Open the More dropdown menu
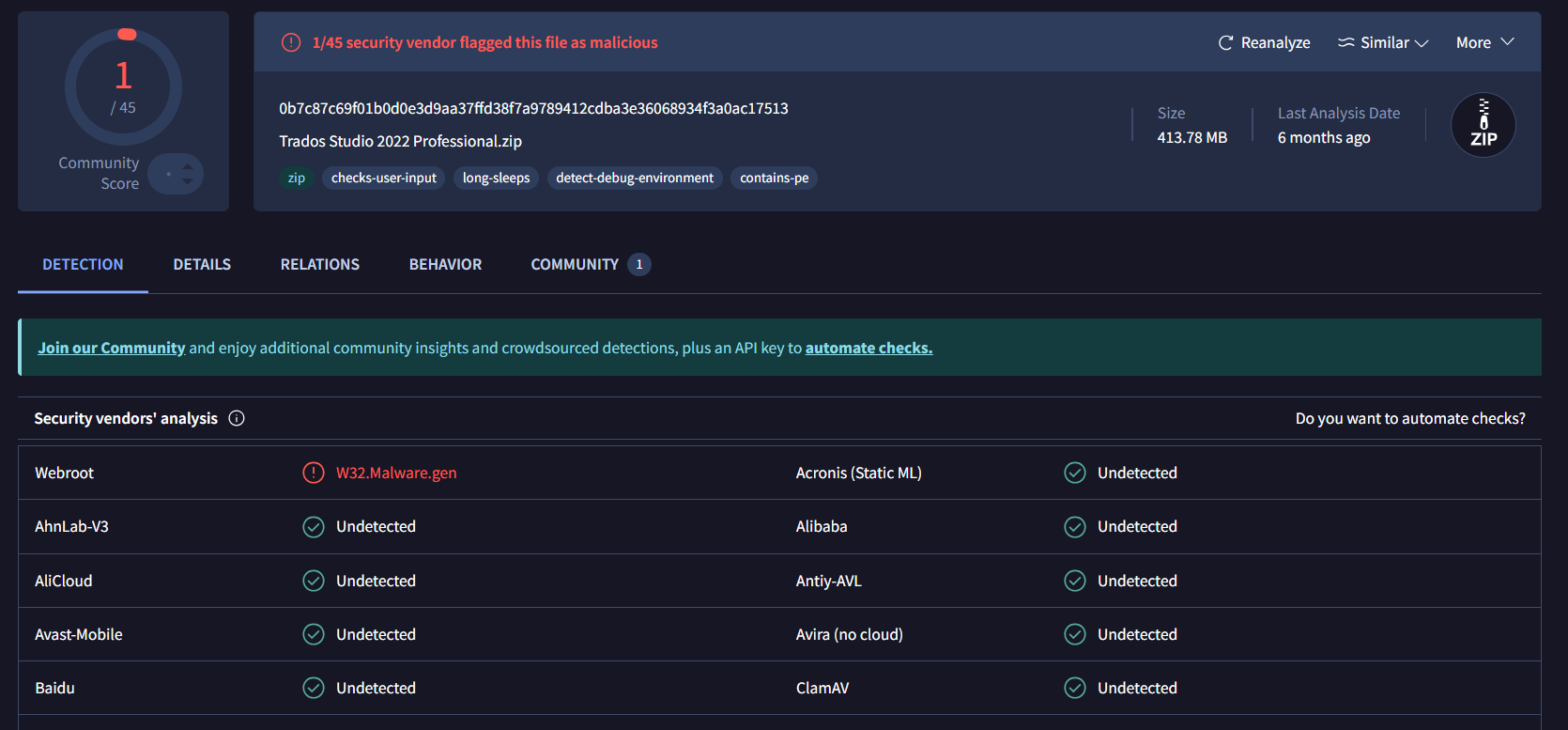 point(1484,43)
